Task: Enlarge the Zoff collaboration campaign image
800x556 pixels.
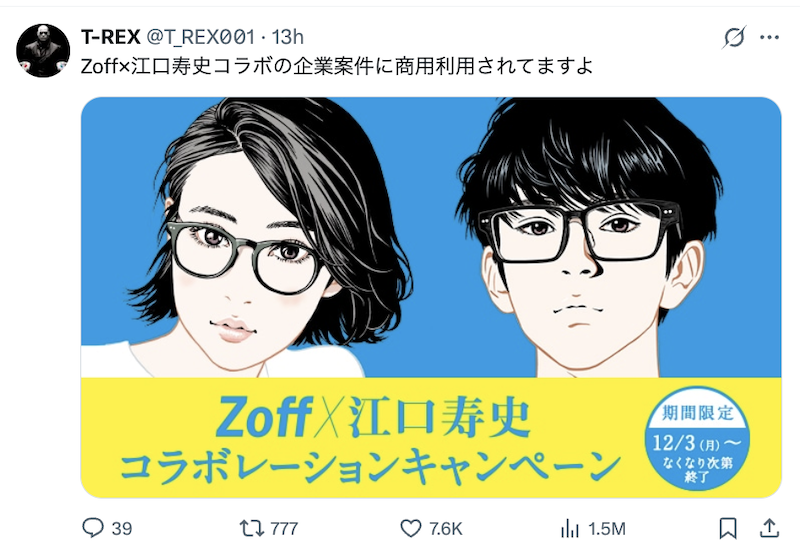Action: click(x=431, y=297)
